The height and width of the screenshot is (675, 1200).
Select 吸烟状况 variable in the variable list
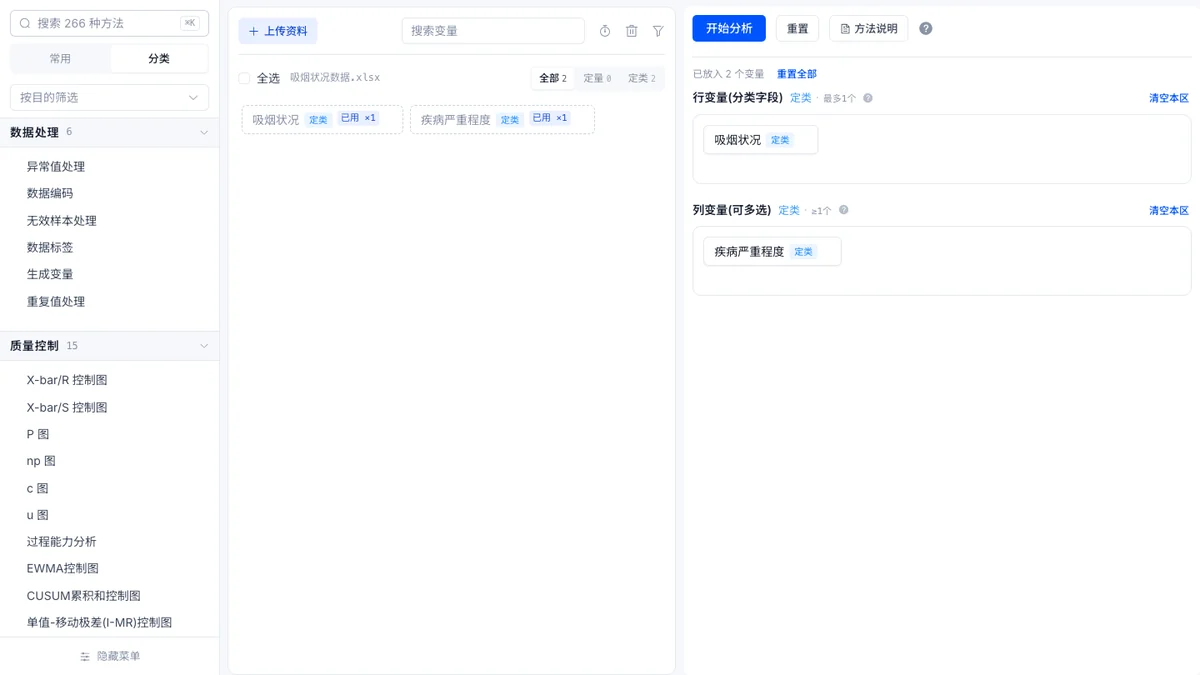coord(322,119)
